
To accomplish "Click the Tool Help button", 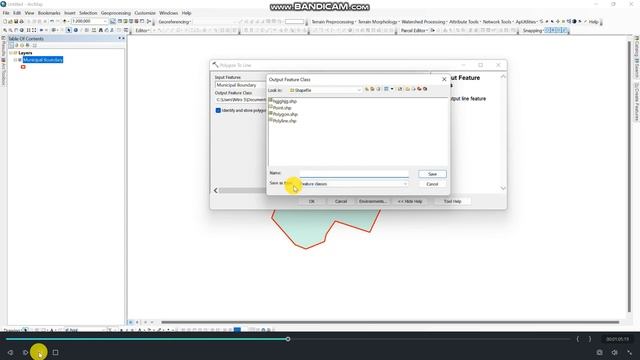I will point(452,201).
